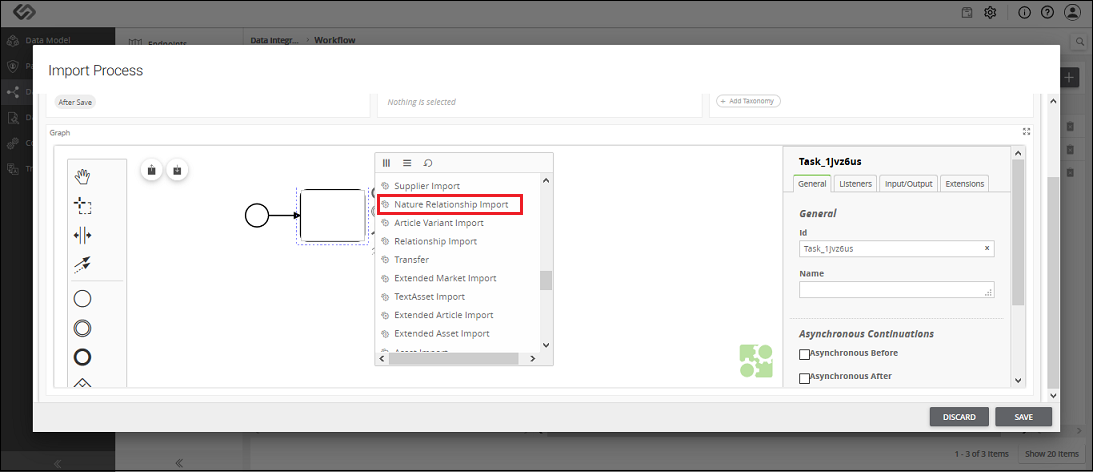1093x472 pixels.
Task: Choose Extended Asset Import option
Action: [441, 333]
